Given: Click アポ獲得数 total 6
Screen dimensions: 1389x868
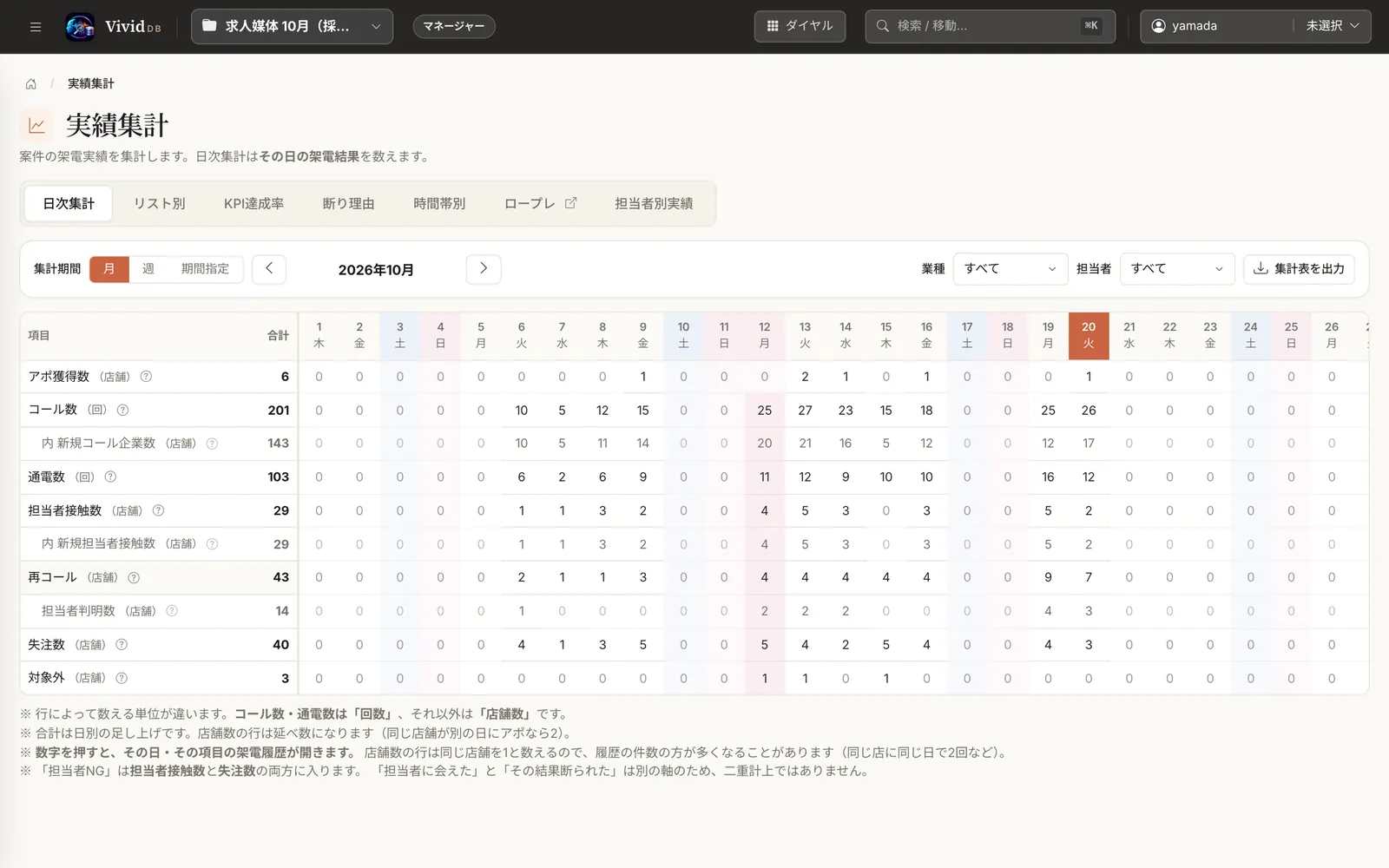Looking at the screenshot, I should (285, 377).
